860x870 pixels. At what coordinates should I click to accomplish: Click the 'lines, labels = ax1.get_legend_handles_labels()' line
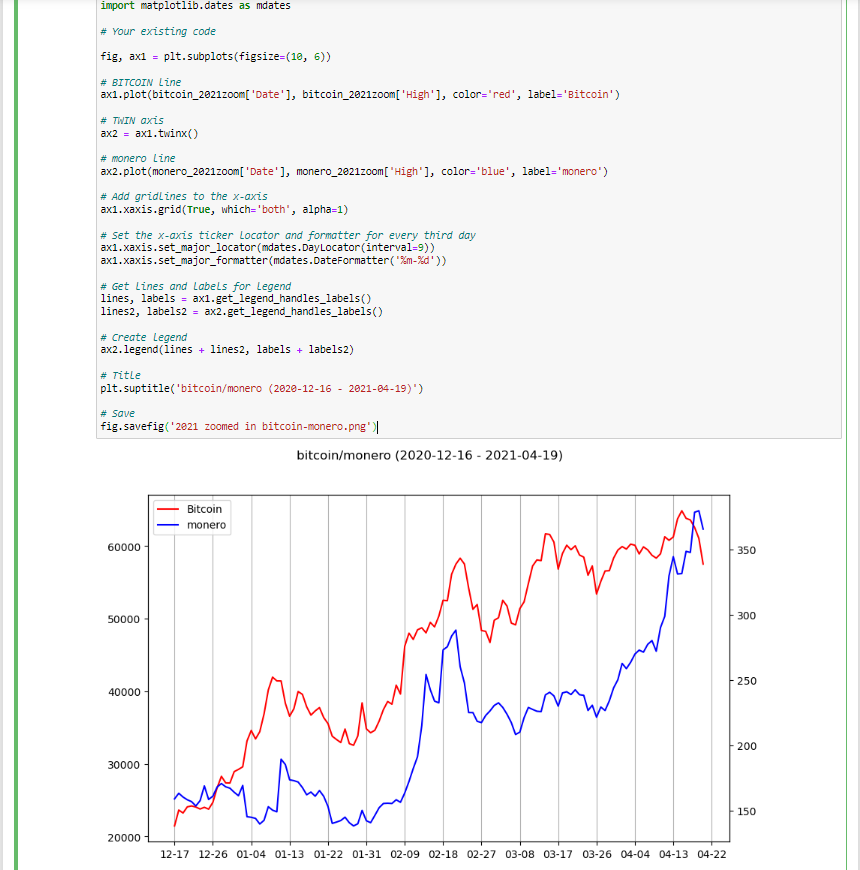click(236, 299)
